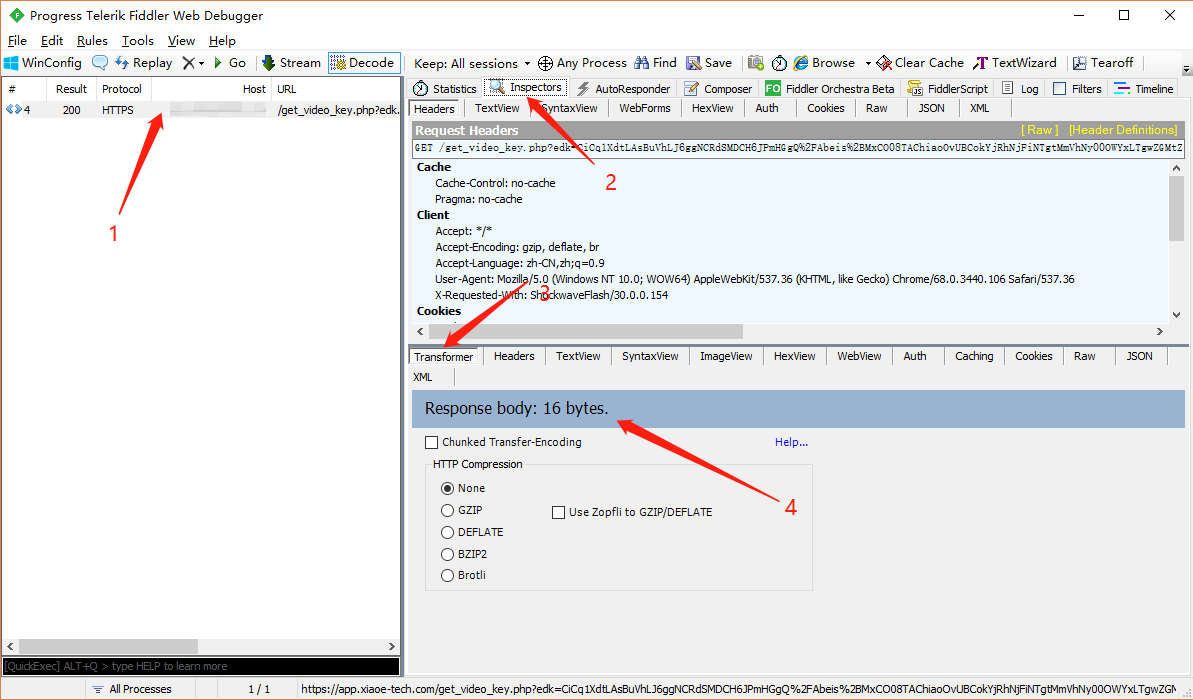Select the response Transformer tab
This screenshot has height=700, width=1193.
[444, 357]
